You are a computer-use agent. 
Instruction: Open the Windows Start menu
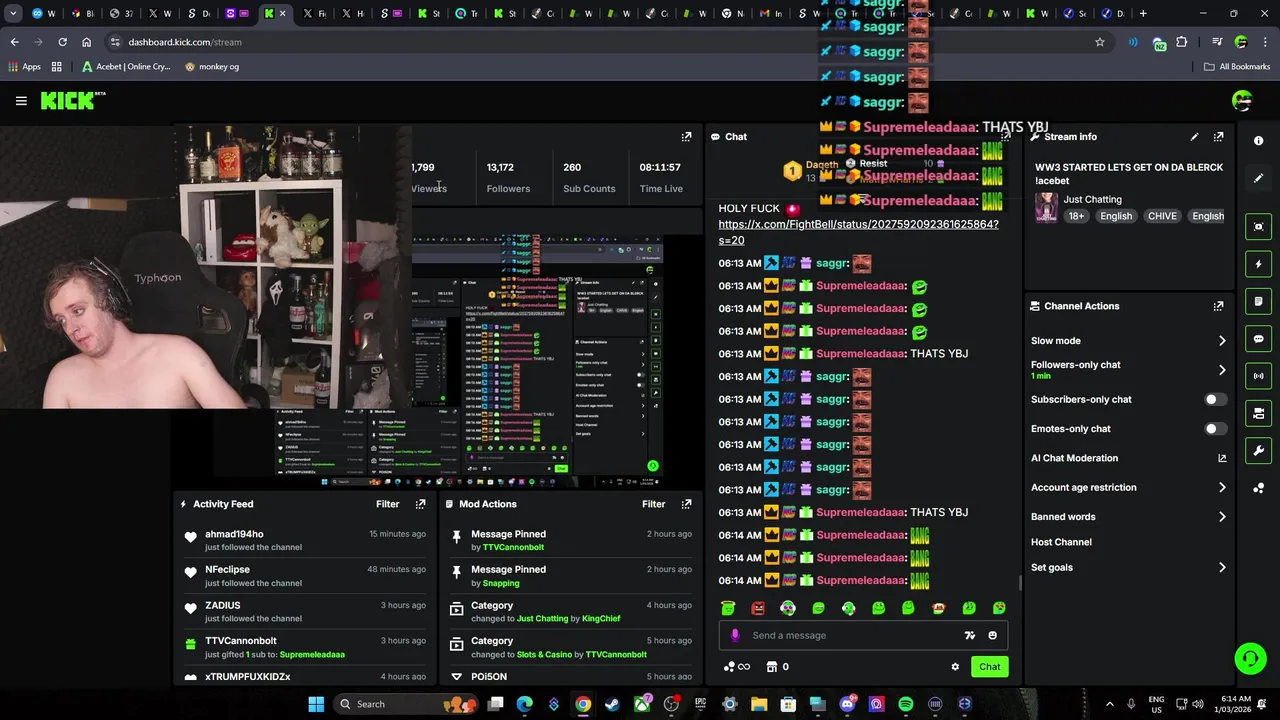point(316,704)
